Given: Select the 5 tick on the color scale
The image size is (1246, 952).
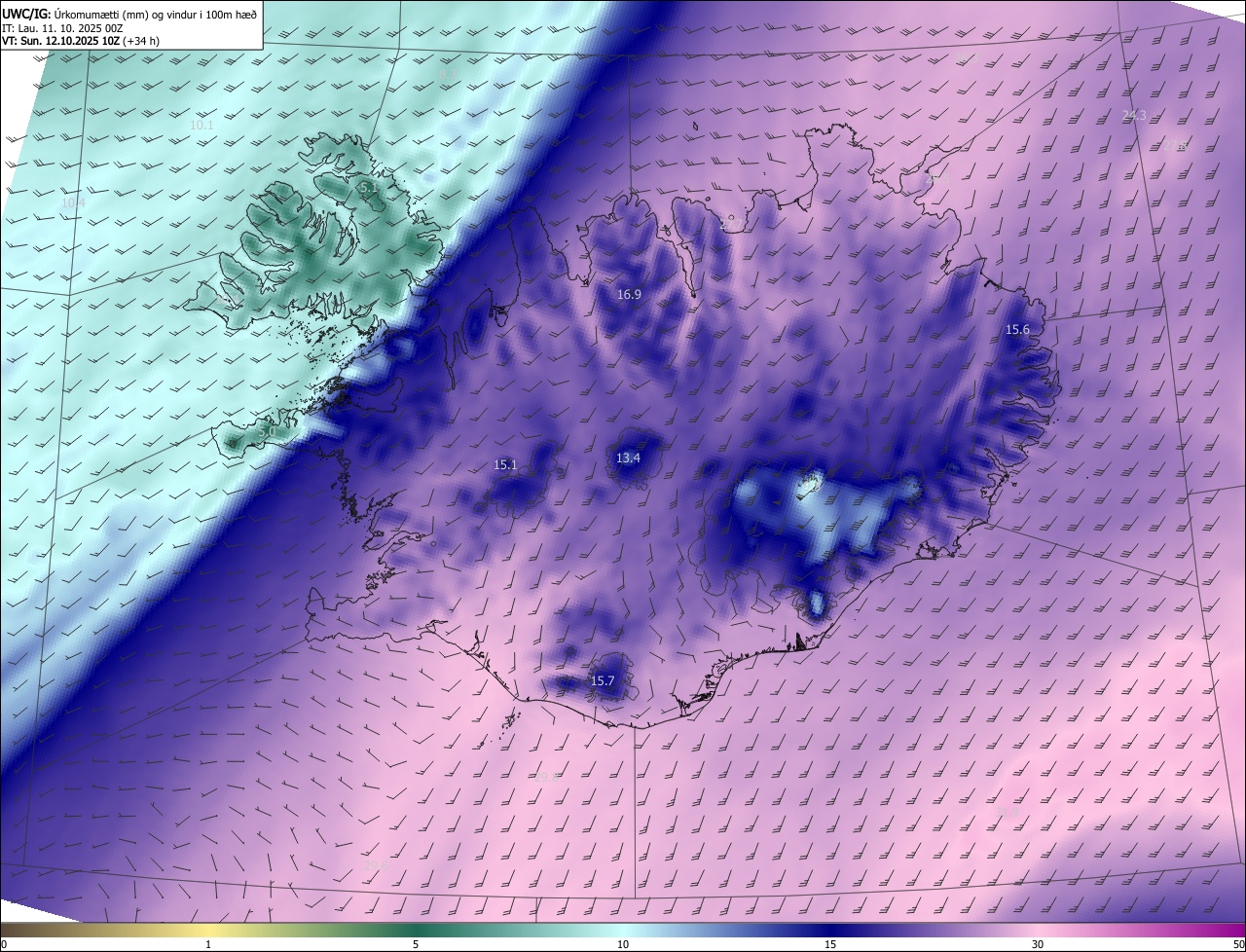Looking at the screenshot, I should pos(416,944).
